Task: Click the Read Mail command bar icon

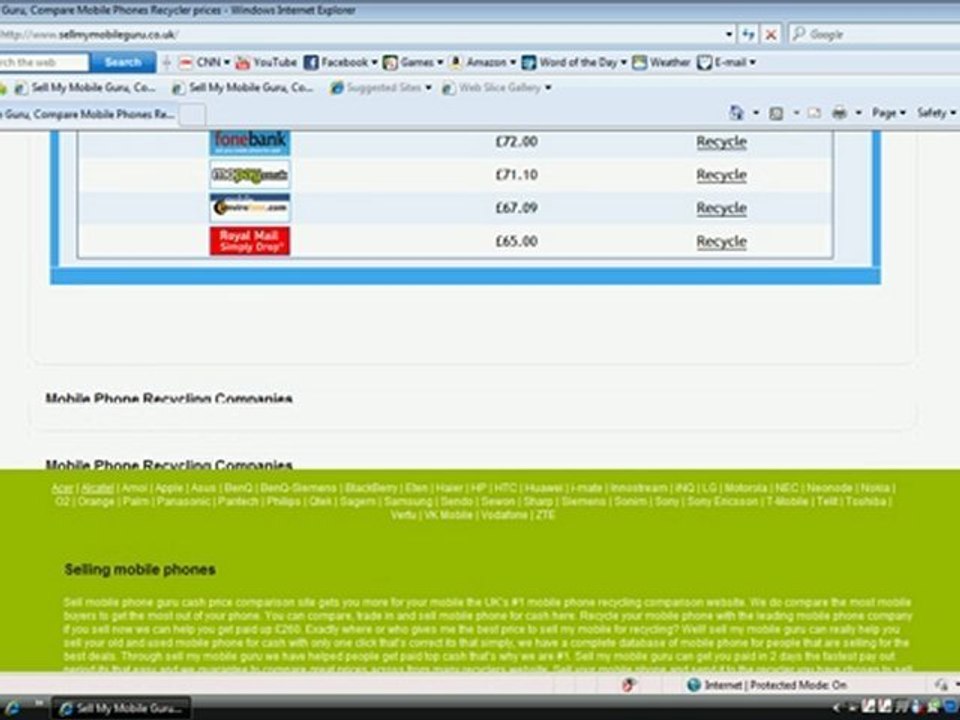Action: tap(814, 113)
